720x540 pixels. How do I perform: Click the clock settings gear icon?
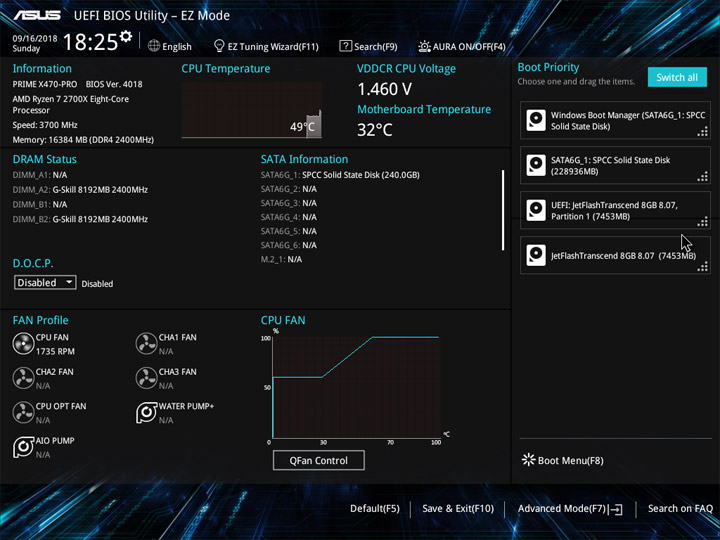125,36
